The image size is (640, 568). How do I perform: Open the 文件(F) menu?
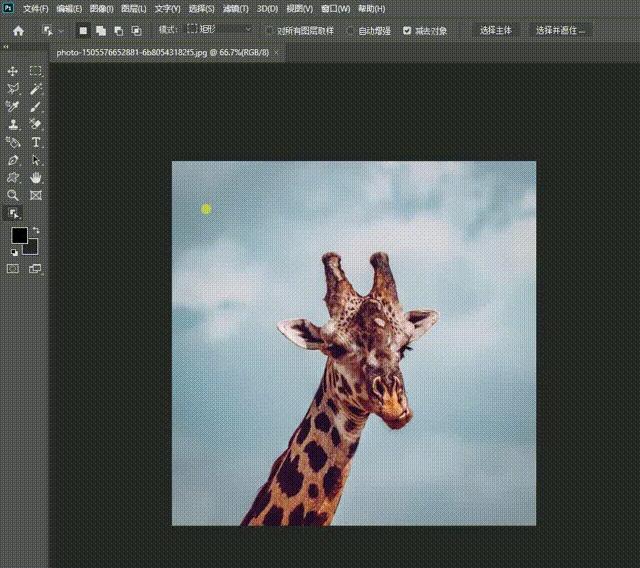pyautogui.click(x=36, y=9)
